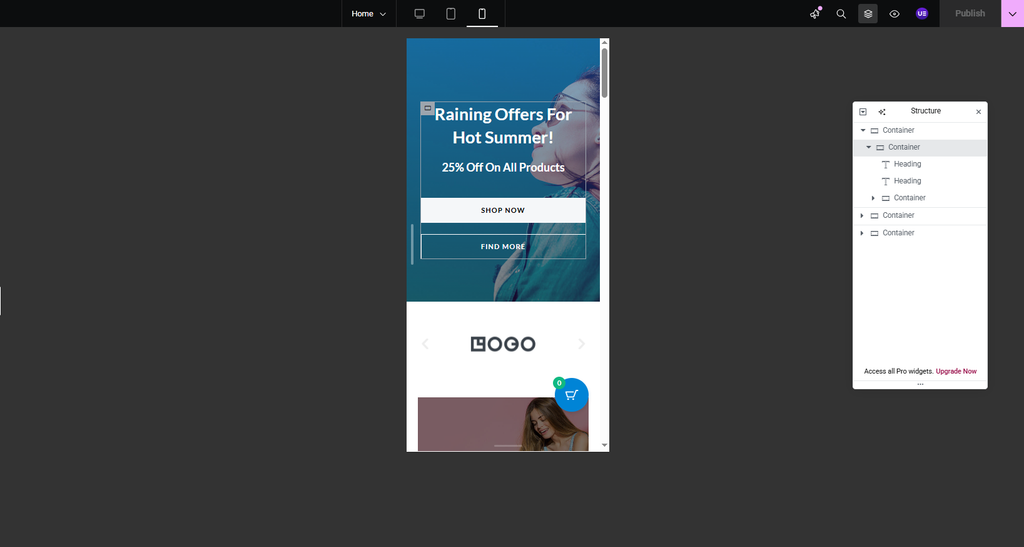
Task: Open the What's New megaphone notifications
Action: tap(815, 14)
